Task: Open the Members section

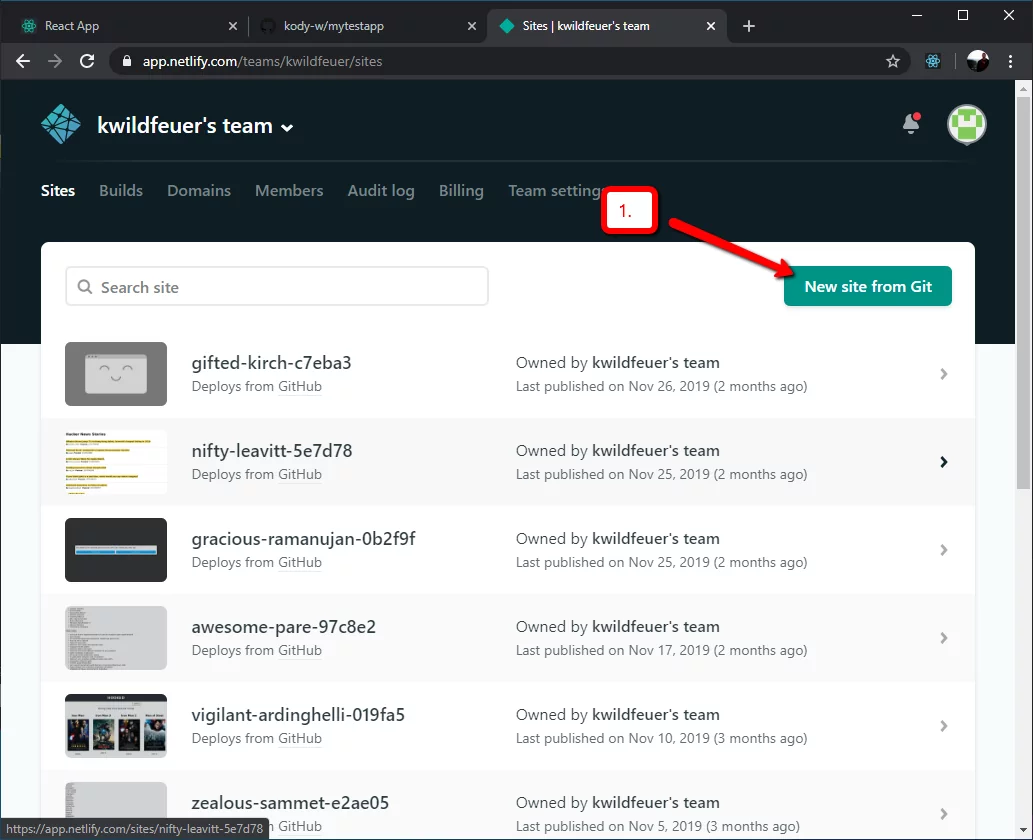Action: [289, 190]
